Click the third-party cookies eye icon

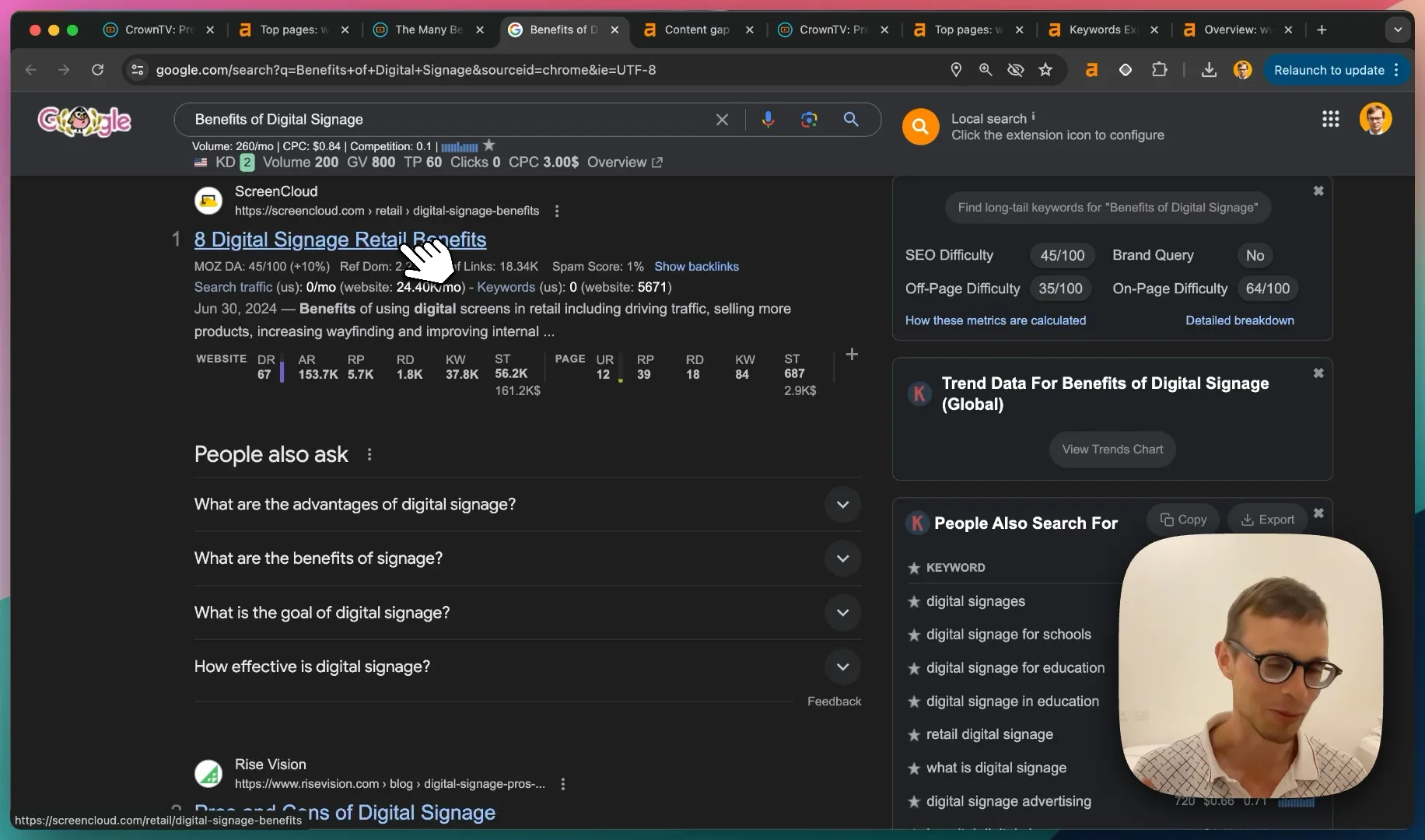(1015, 70)
